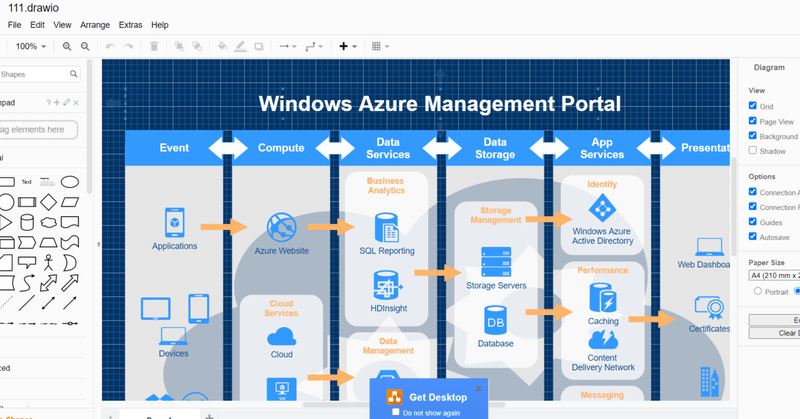Screen dimensions: 800x419
Task: Toggle the Grid checkbox
Action: 753,106
